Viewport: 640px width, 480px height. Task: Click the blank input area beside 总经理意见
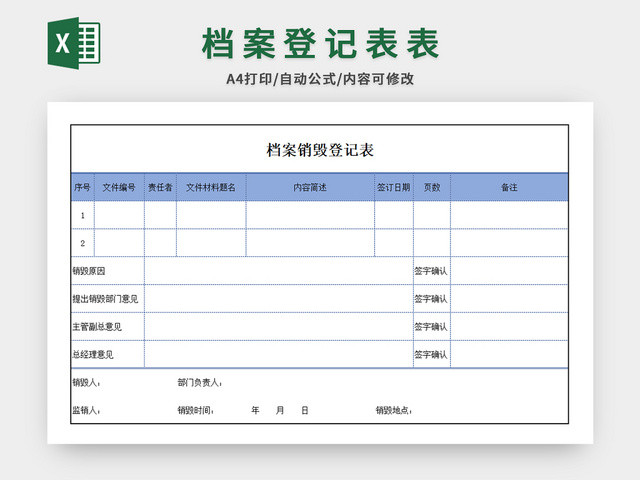pyautogui.click(x=279, y=354)
